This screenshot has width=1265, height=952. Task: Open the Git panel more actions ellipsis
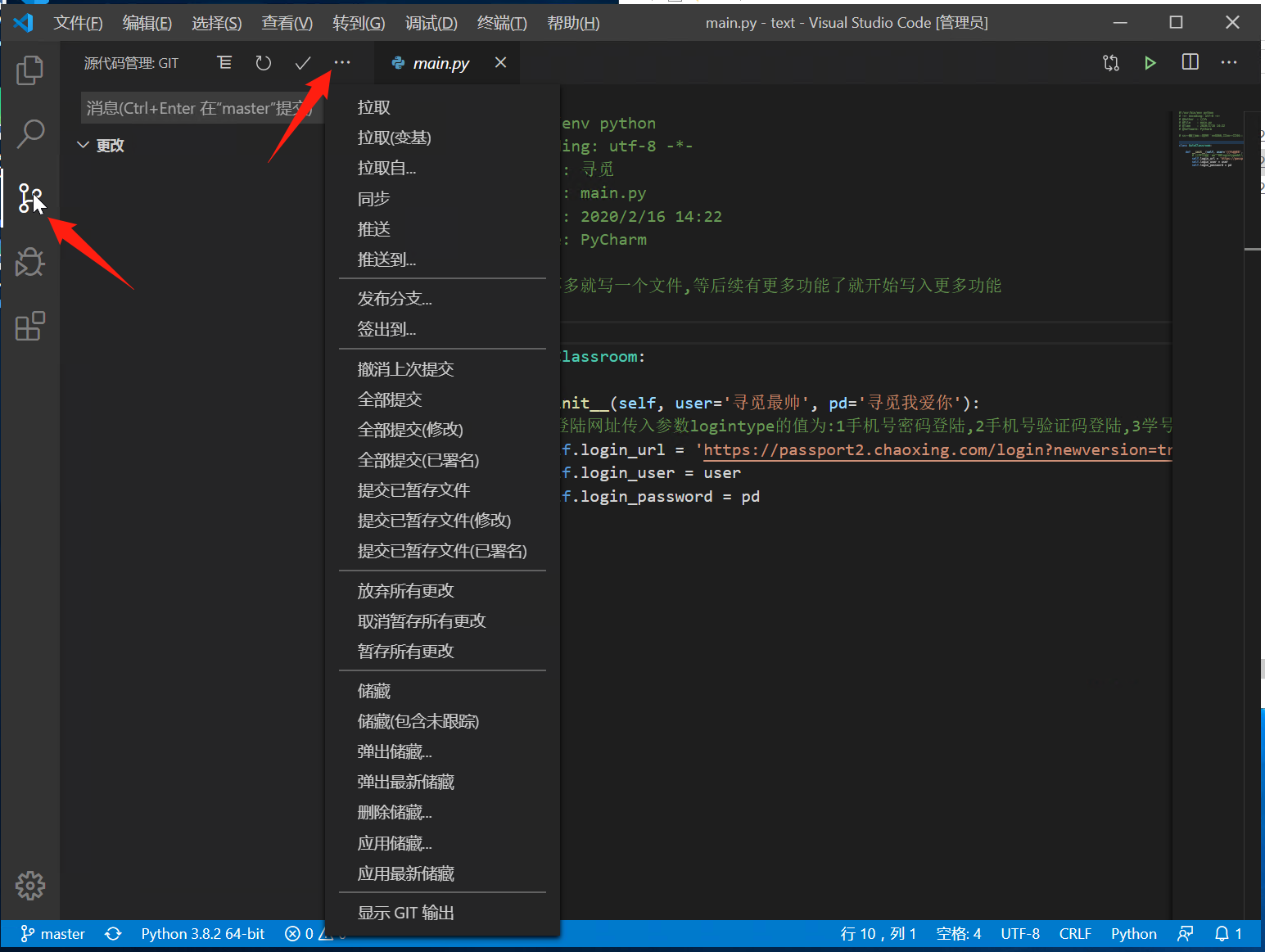pyautogui.click(x=342, y=63)
